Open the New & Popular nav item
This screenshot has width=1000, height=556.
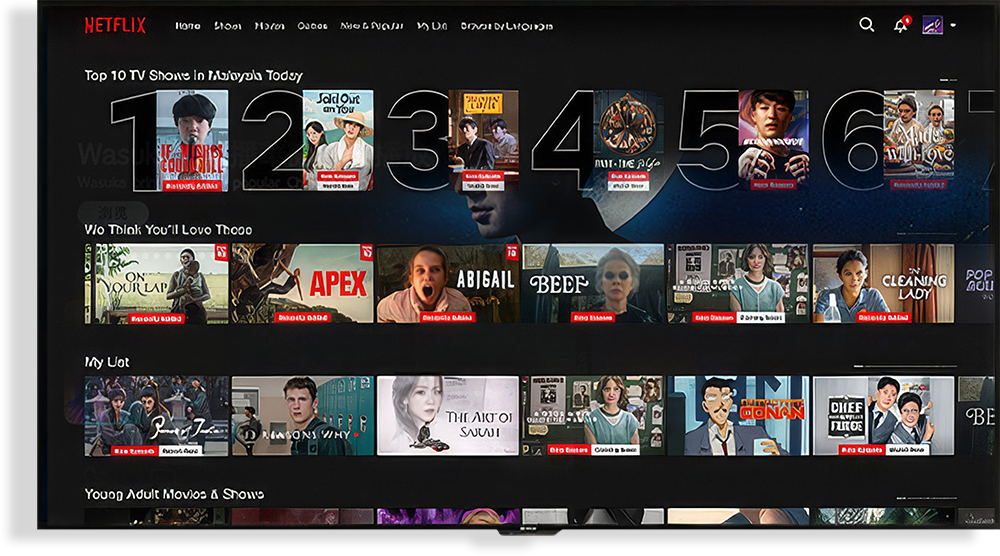372,26
